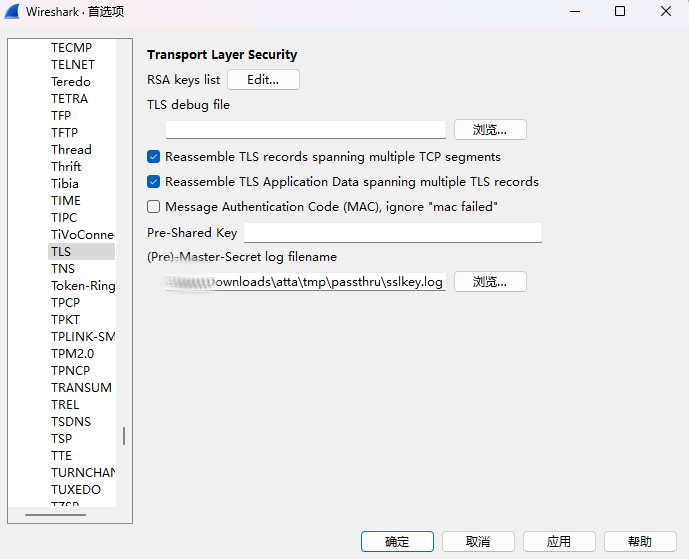Maximize the preferences window
689x559 pixels.
(620, 11)
